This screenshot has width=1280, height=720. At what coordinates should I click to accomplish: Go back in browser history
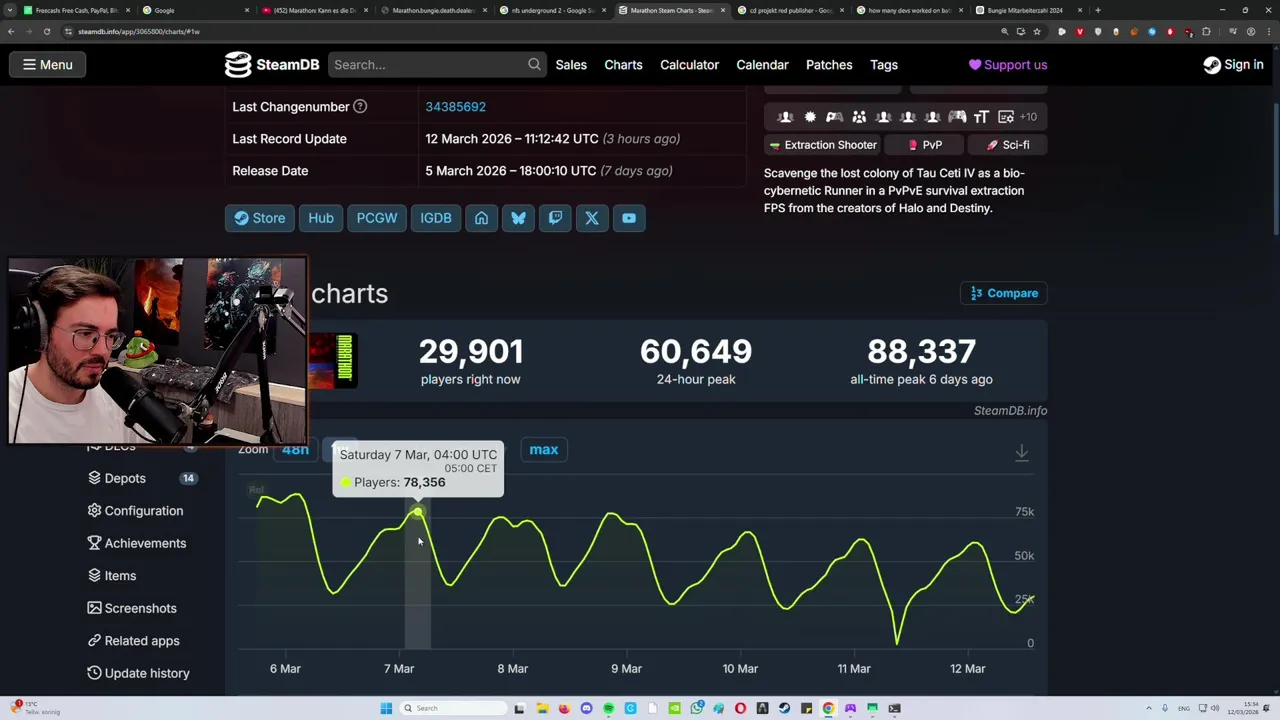point(11,31)
